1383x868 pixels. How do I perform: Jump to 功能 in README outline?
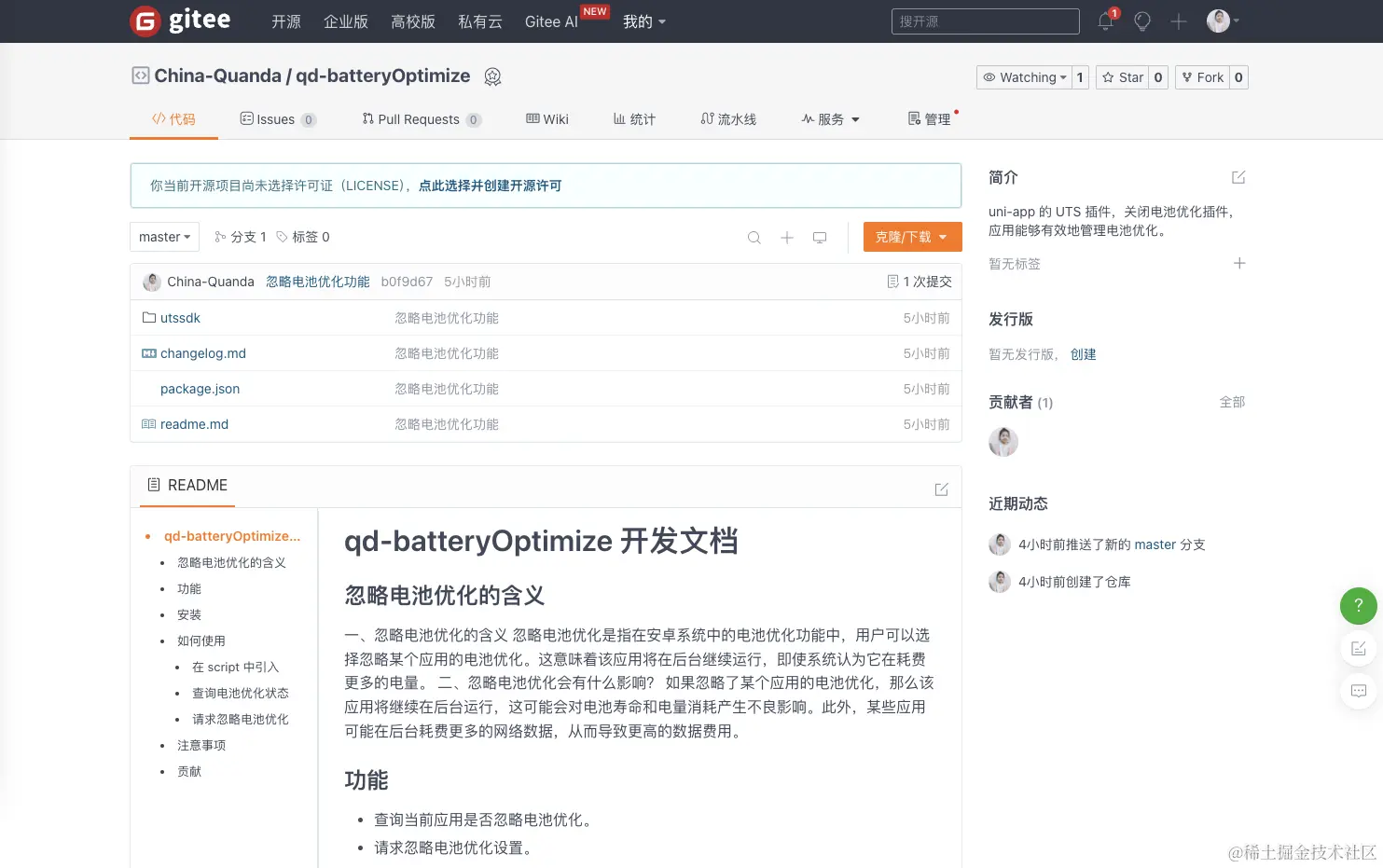pyautogui.click(x=189, y=589)
